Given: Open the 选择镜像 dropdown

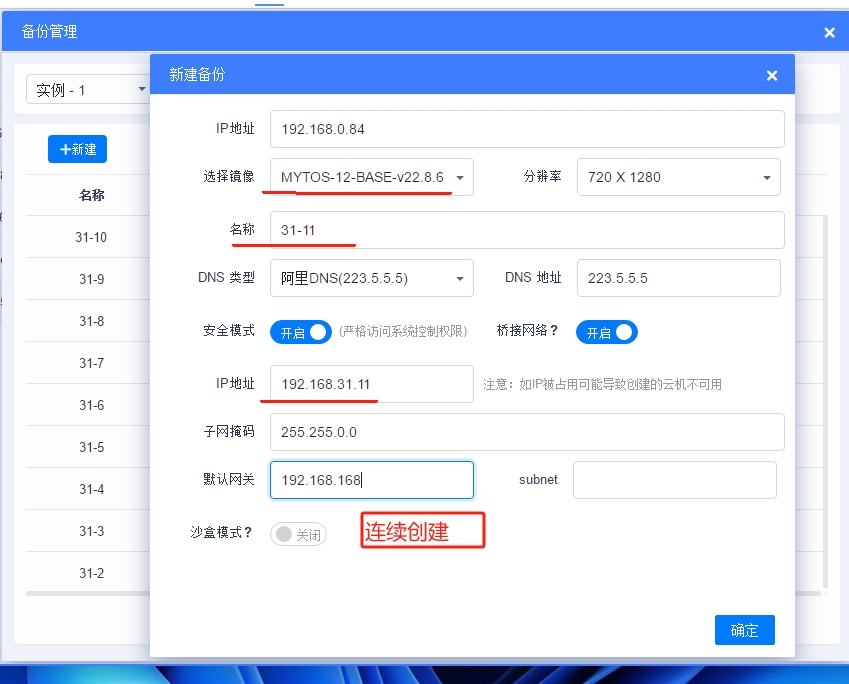Looking at the screenshot, I should (x=371, y=177).
